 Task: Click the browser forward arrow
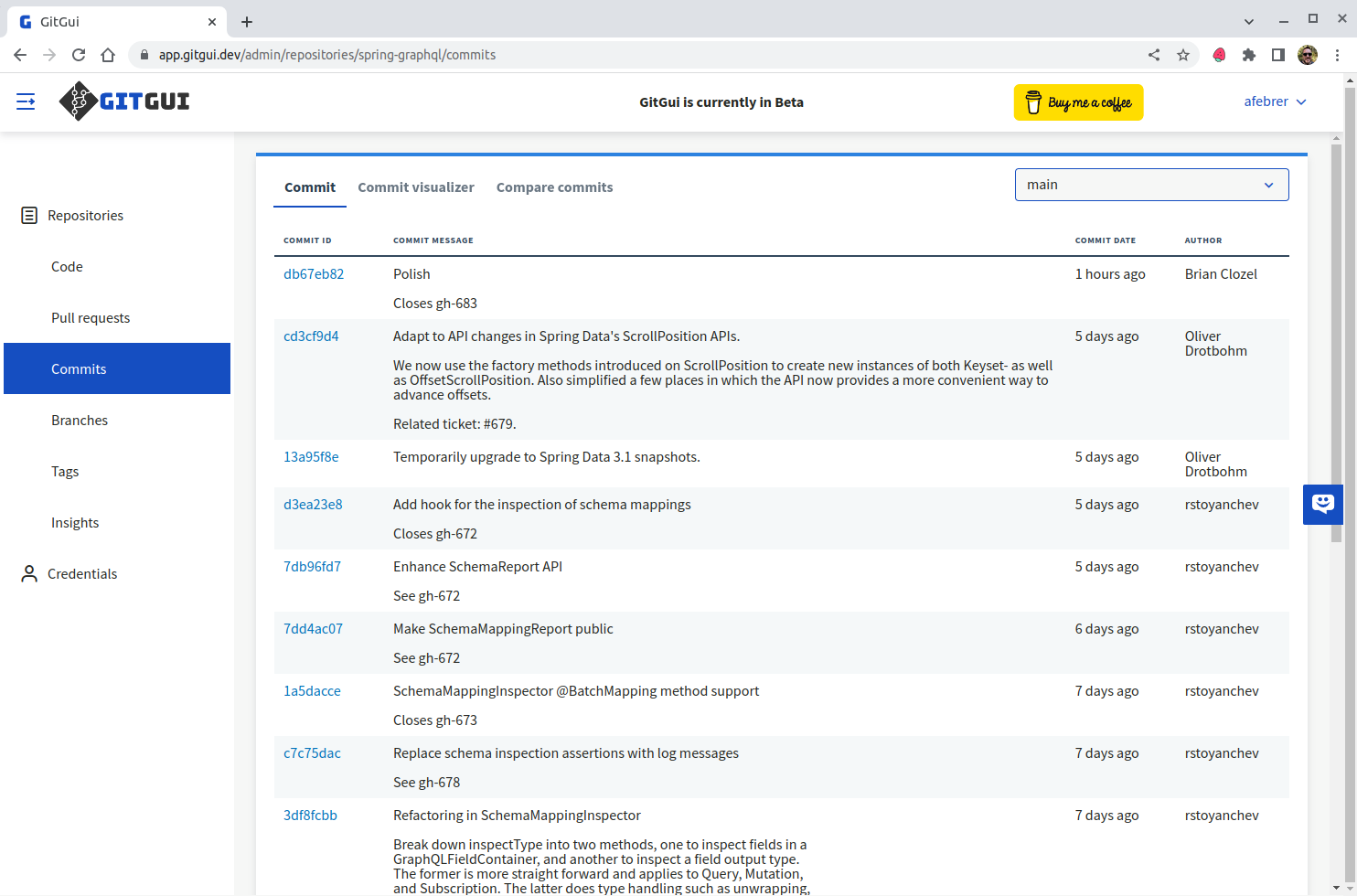click(x=49, y=55)
